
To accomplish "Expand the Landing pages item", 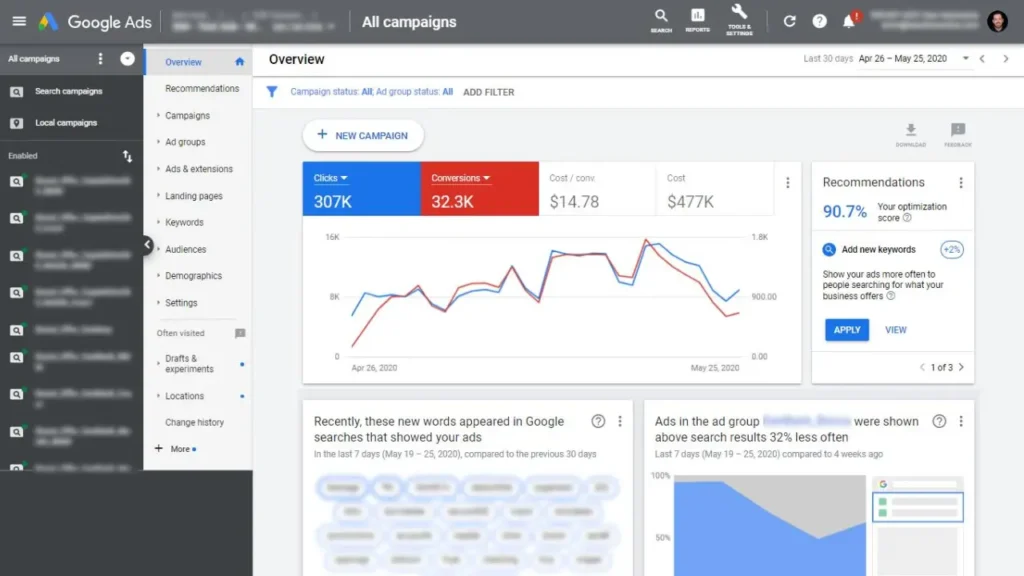I will [x=193, y=196].
